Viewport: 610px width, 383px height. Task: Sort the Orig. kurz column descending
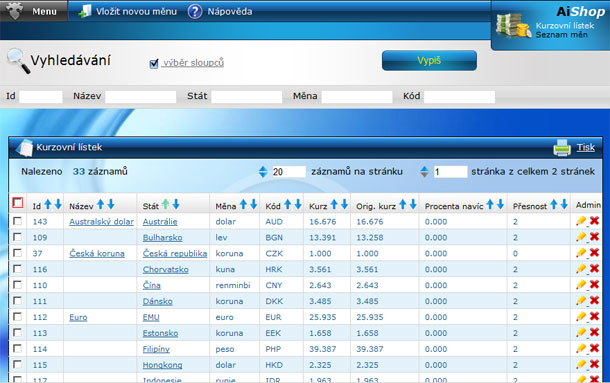point(413,204)
